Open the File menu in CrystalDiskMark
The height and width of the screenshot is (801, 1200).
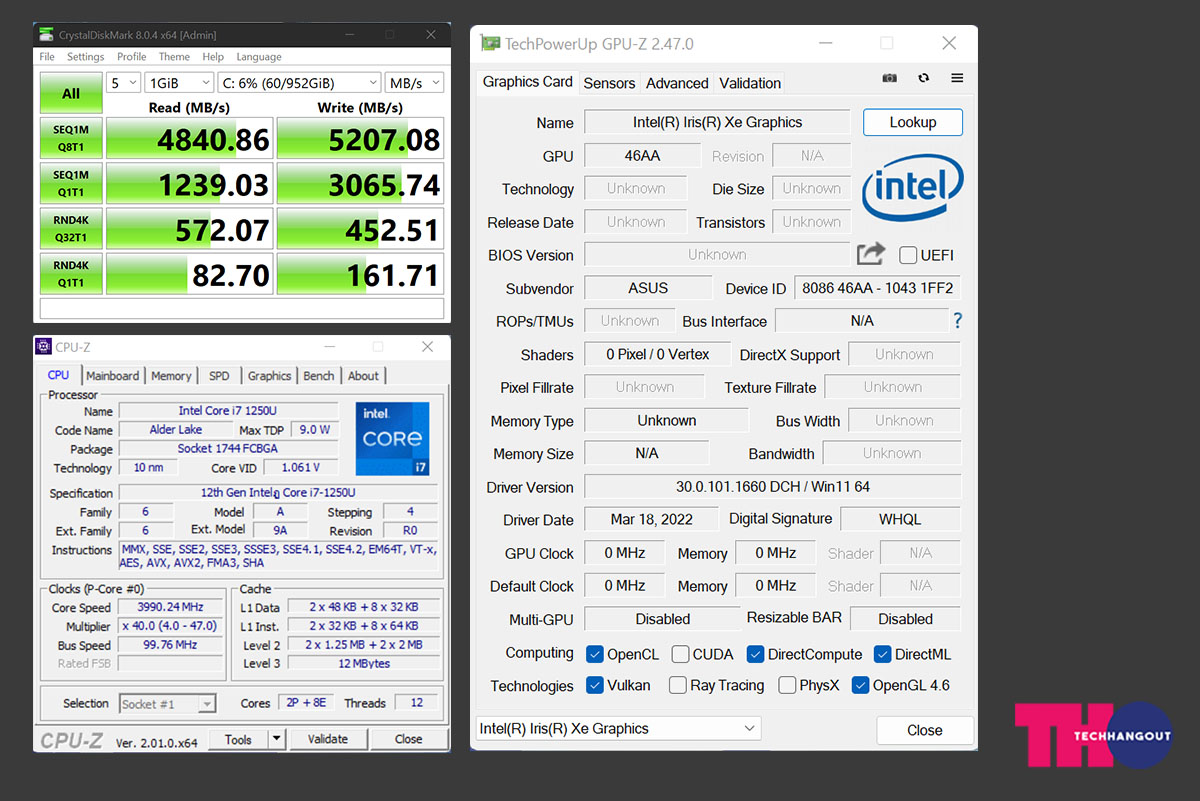47,57
